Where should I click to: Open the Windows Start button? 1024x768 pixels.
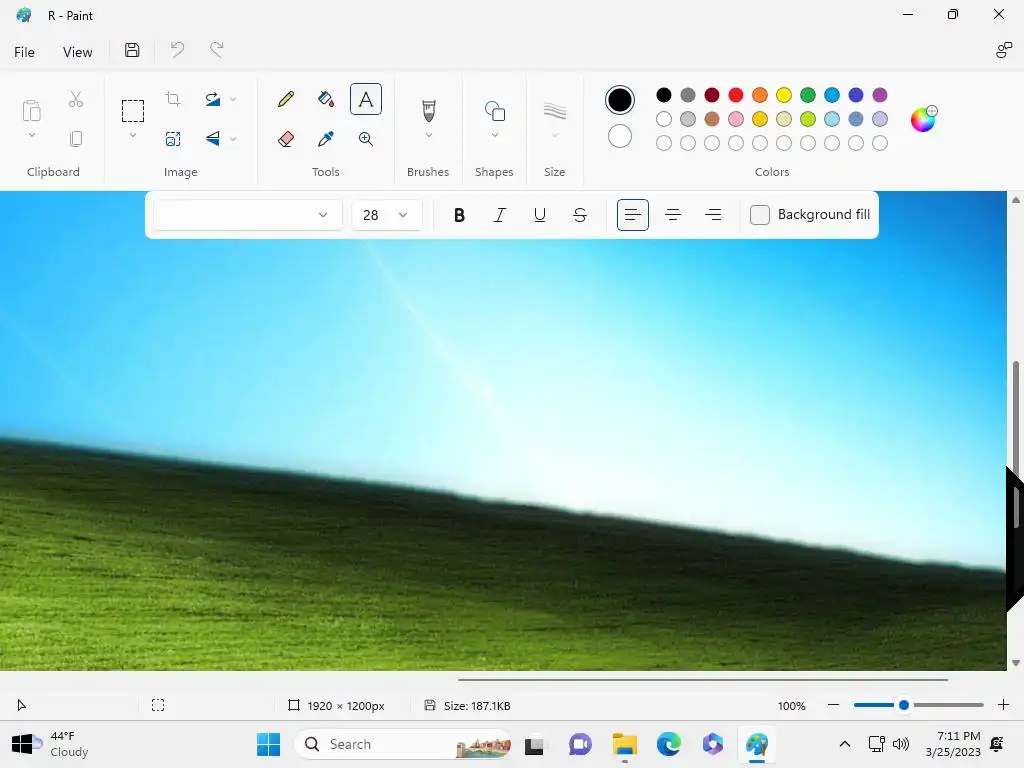coord(268,744)
